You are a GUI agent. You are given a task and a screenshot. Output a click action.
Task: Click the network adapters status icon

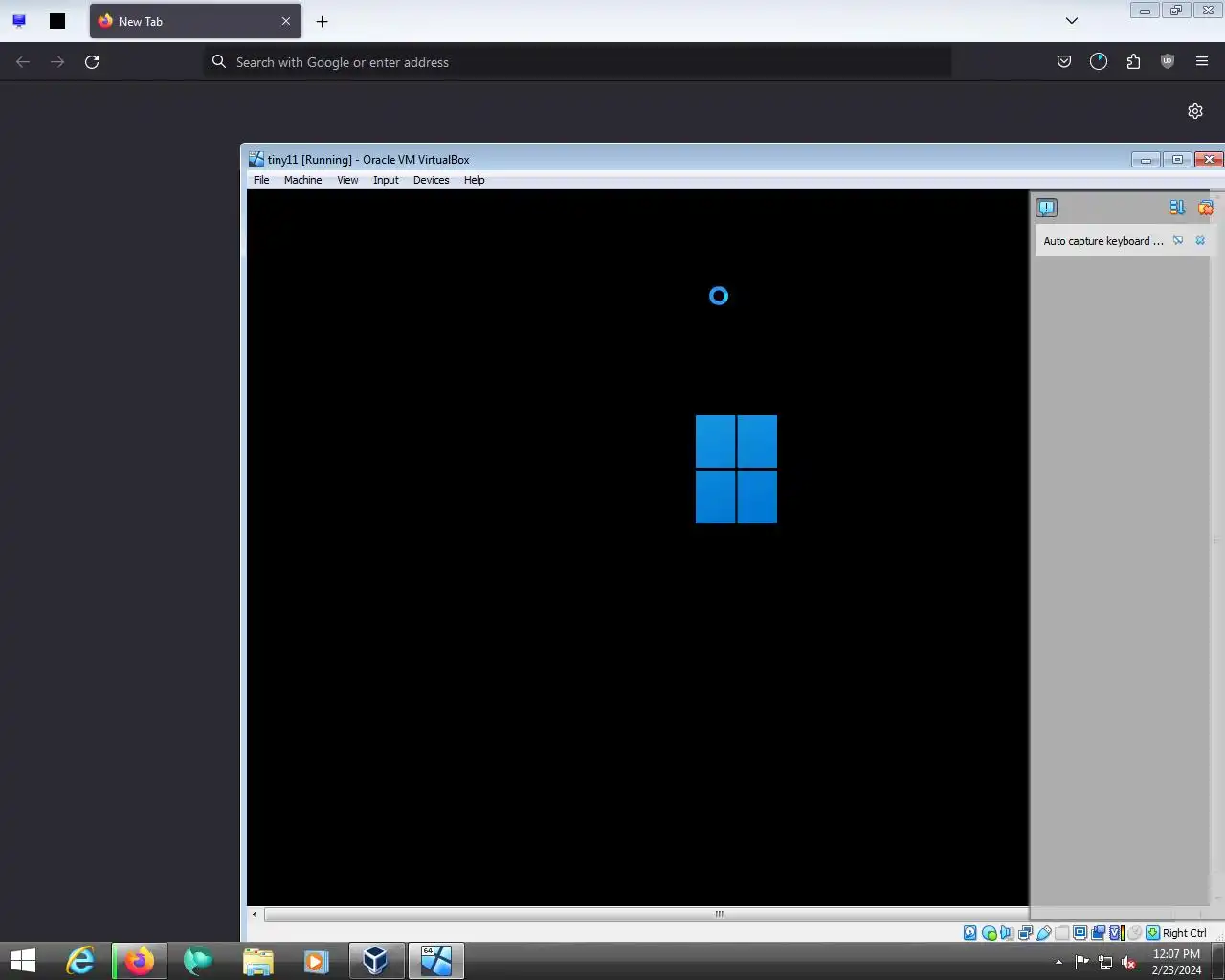point(1025,933)
